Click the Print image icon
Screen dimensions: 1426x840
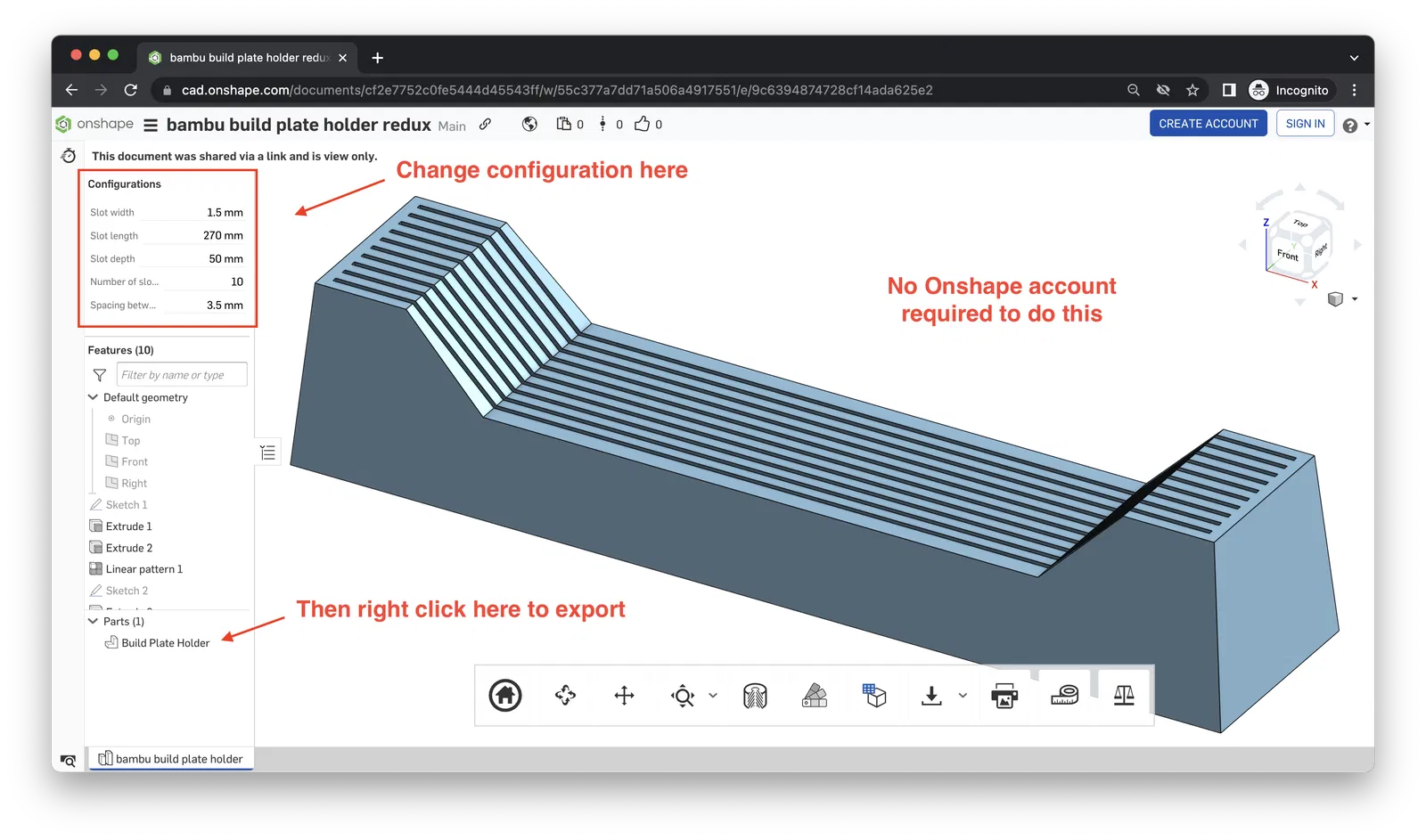(1004, 696)
